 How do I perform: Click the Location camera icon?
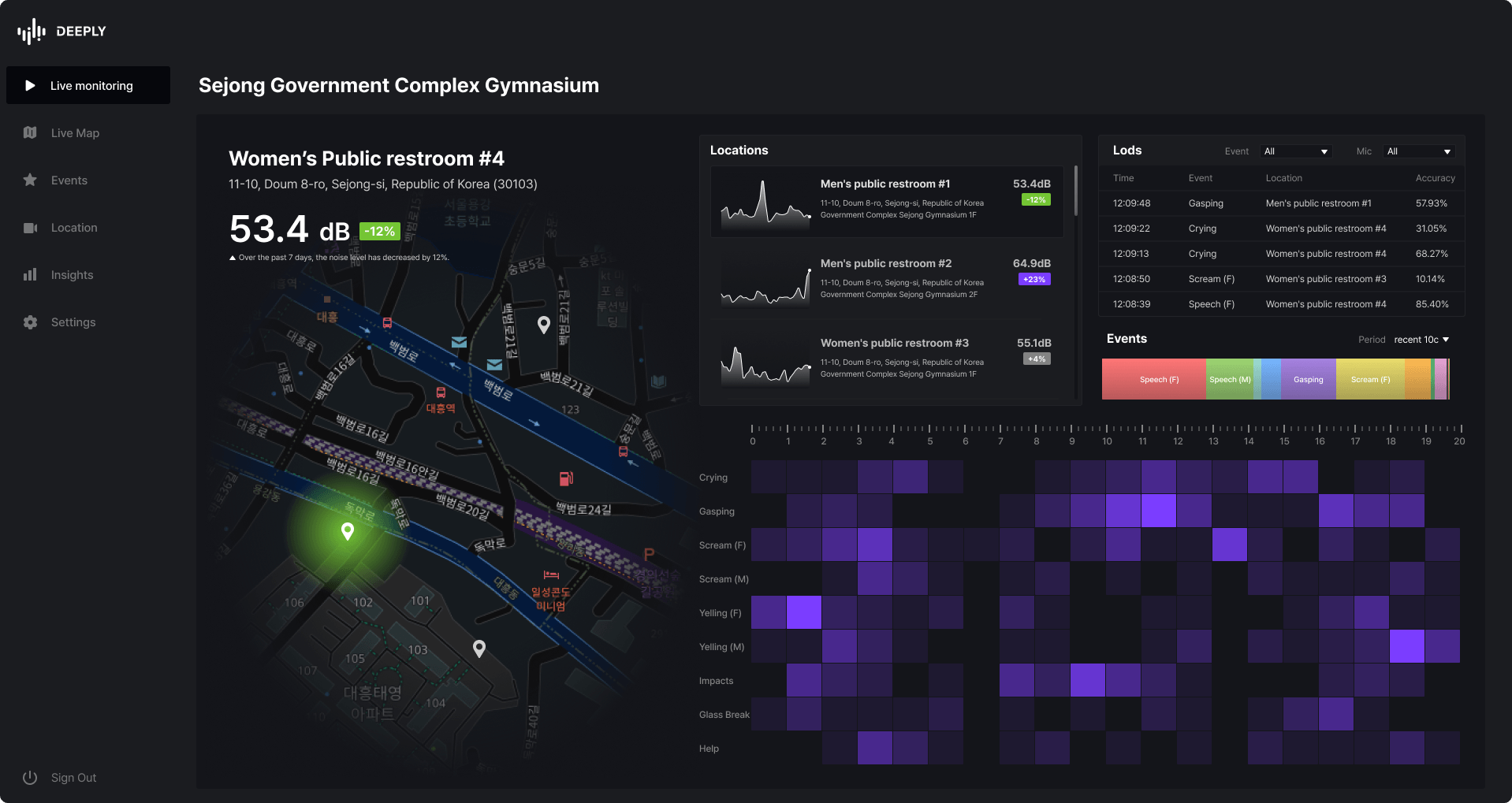[30, 228]
